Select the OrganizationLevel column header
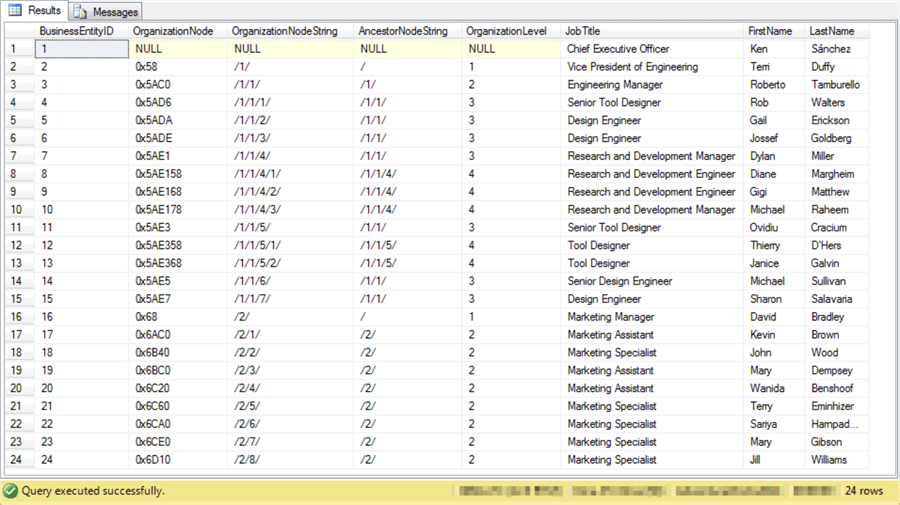Image resolution: width=900 pixels, height=505 pixels. click(x=511, y=31)
